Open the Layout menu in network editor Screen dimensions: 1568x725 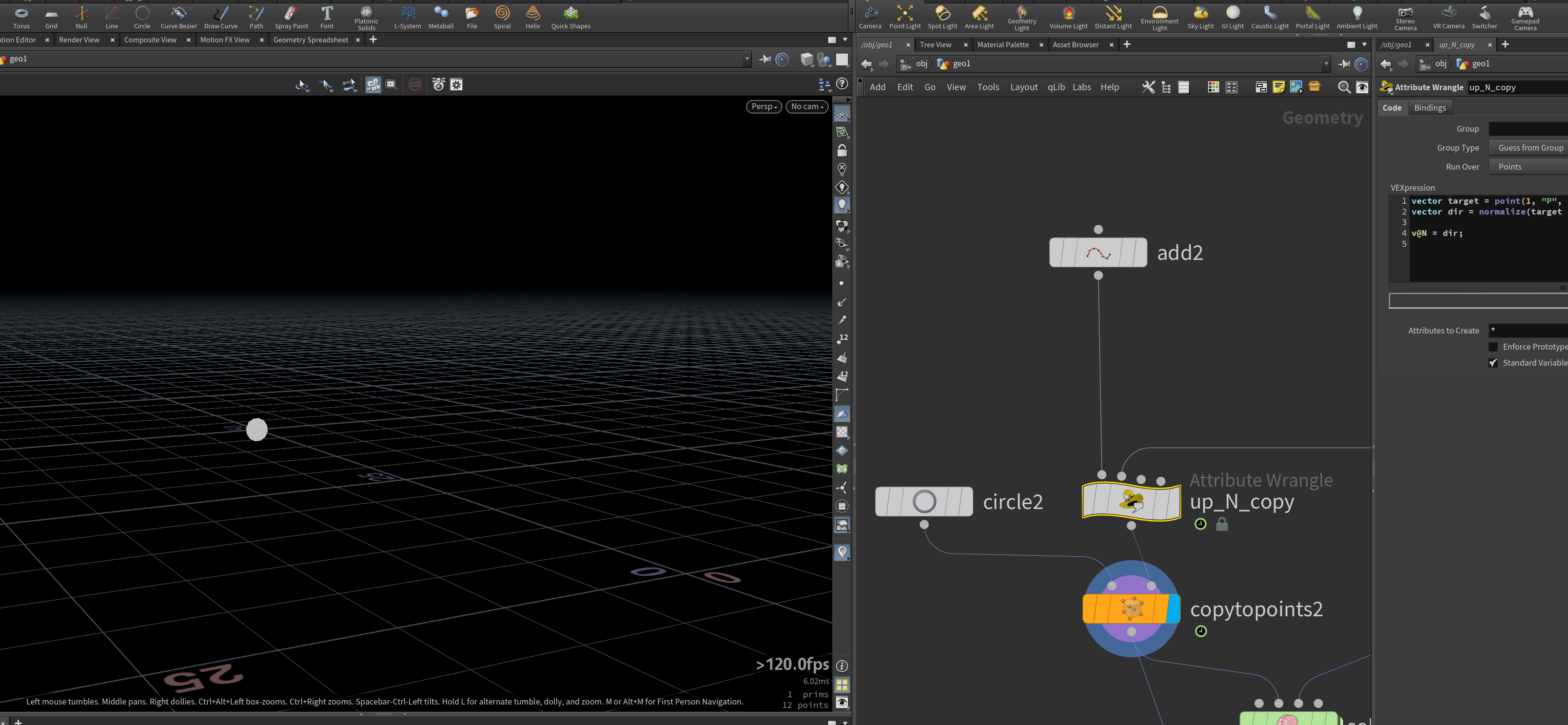pos(1024,87)
